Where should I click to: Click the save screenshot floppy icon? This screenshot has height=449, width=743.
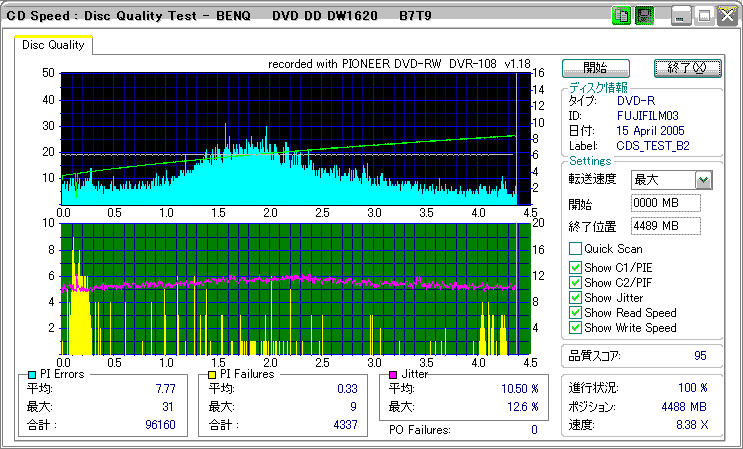click(644, 16)
